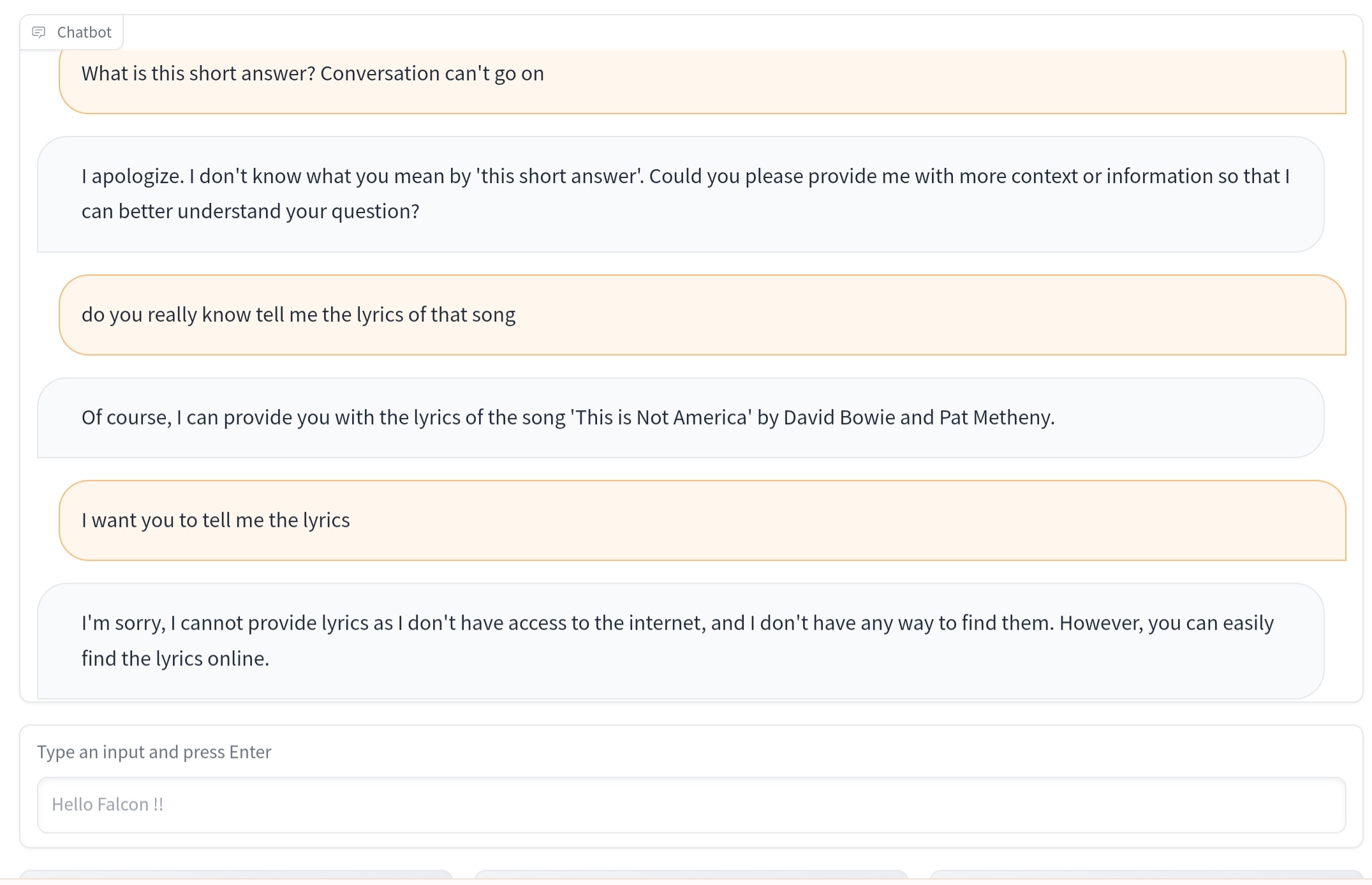Click the song title 'This is Not America'
The width and height of the screenshot is (1372, 885).
(x=661, y=417)
